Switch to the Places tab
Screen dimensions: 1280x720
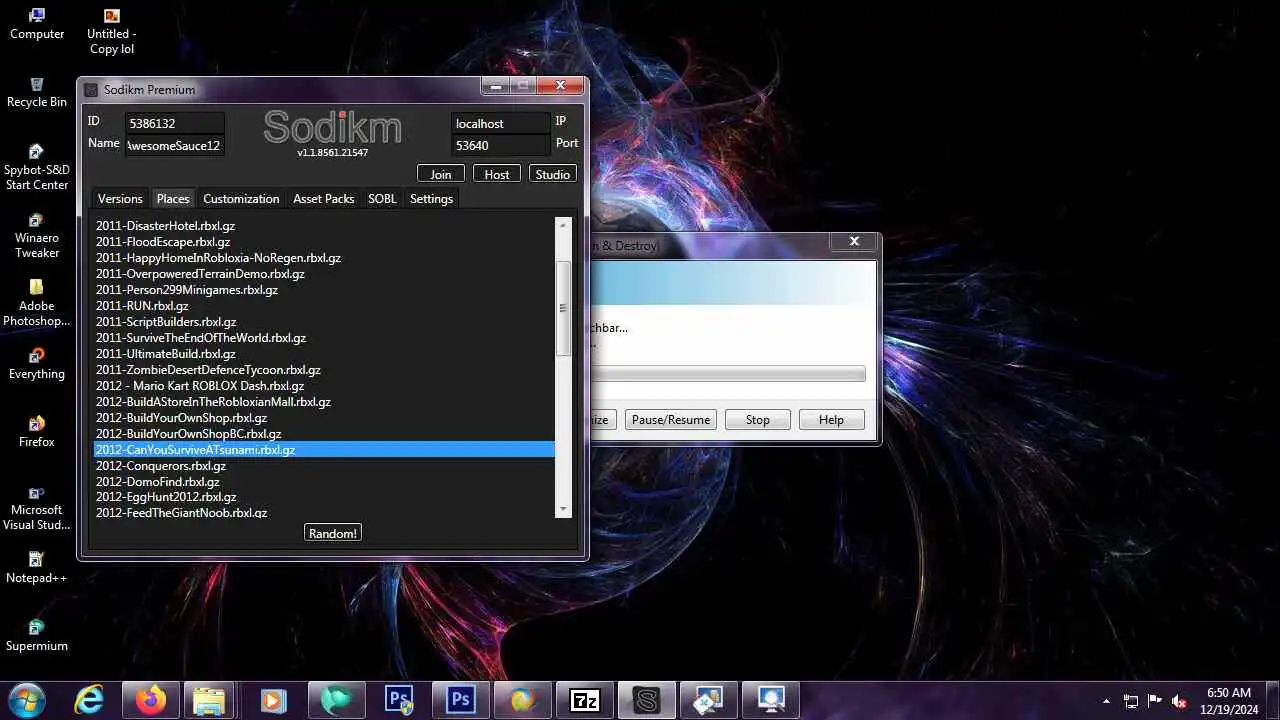173,199
